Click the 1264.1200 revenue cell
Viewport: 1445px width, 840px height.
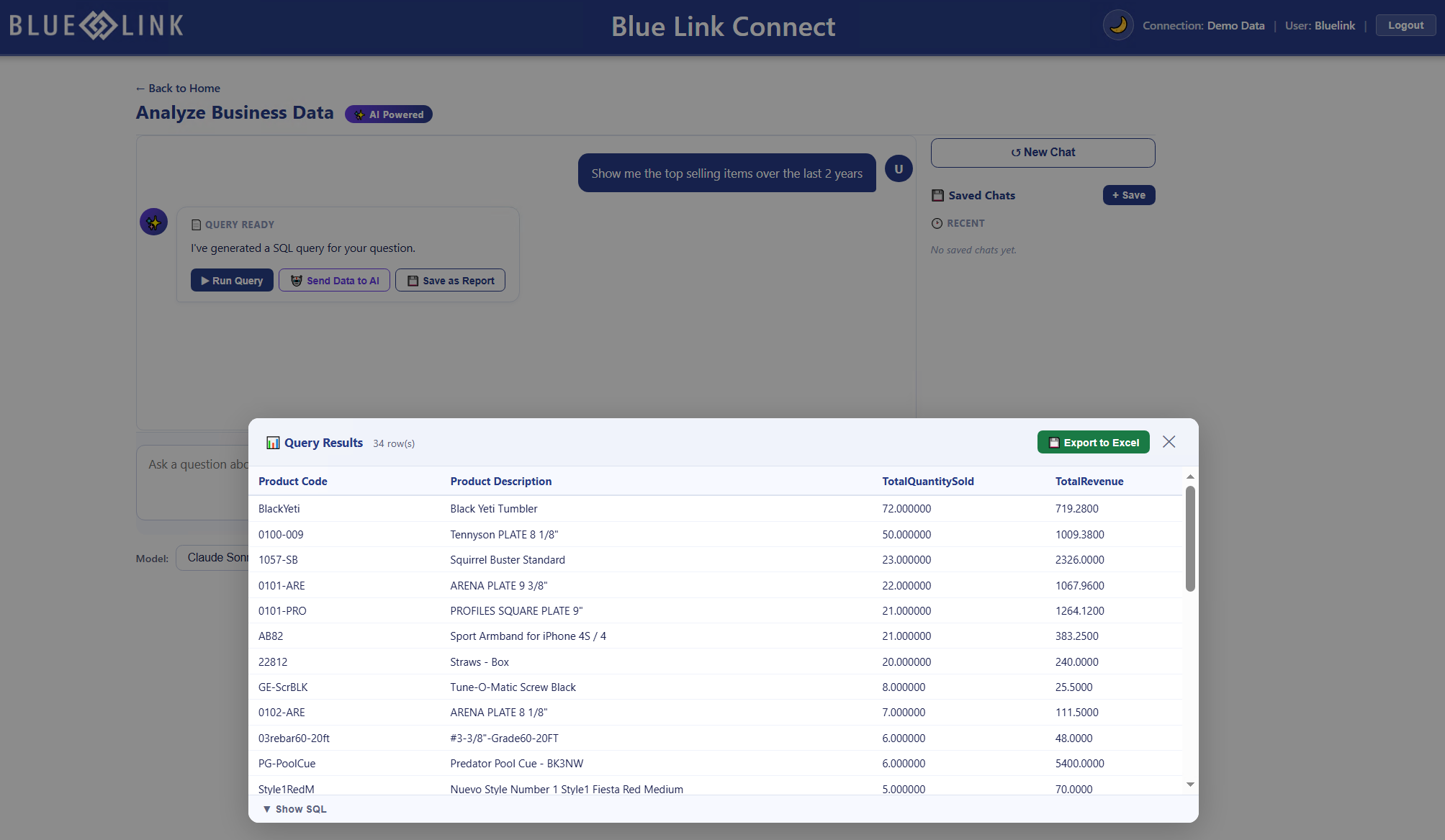point(1079,611)
